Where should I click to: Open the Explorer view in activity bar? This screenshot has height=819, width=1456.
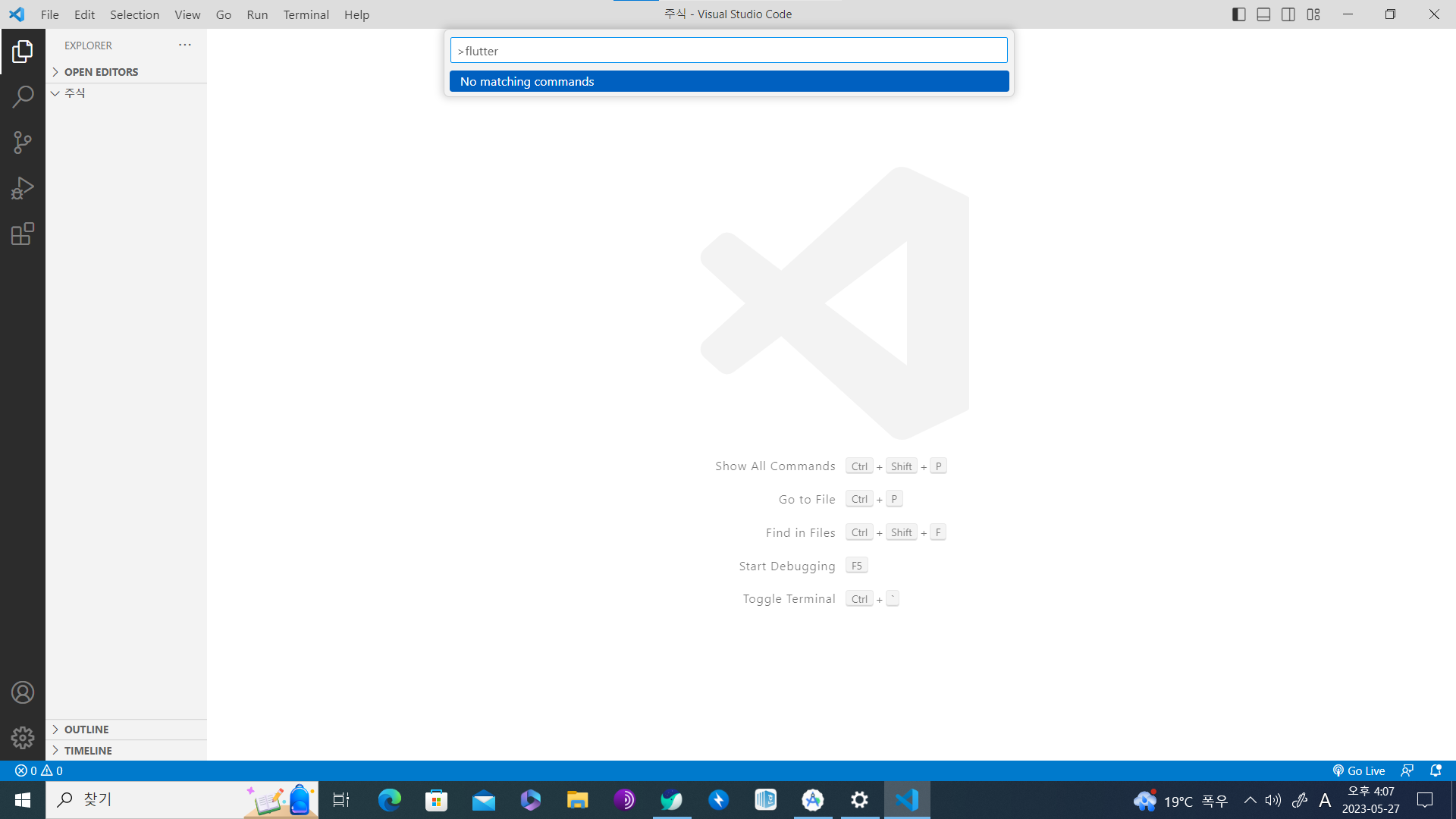[x=23, y=52]
